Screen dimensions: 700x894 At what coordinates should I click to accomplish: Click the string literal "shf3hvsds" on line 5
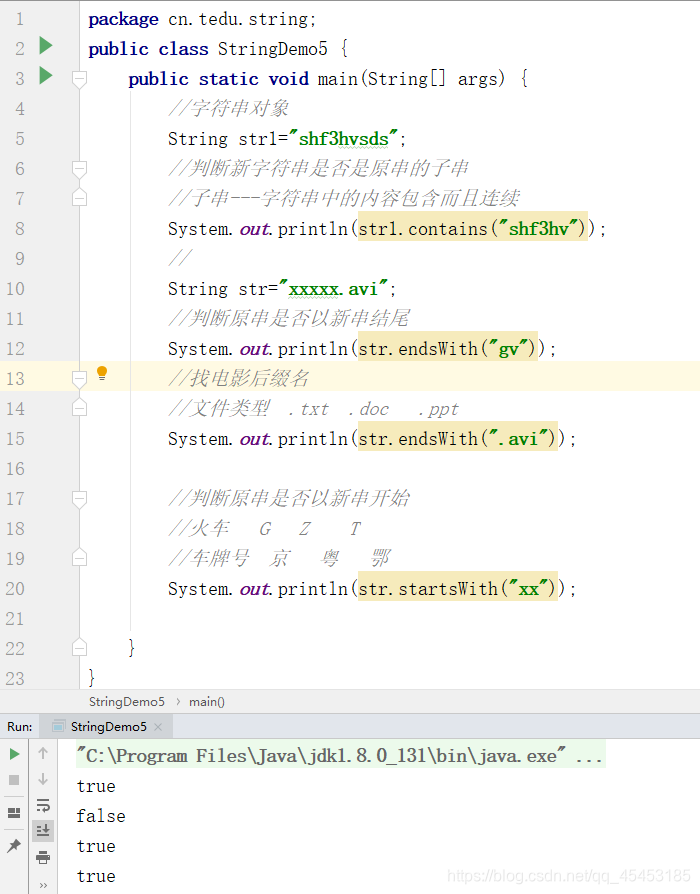(344, 139)
